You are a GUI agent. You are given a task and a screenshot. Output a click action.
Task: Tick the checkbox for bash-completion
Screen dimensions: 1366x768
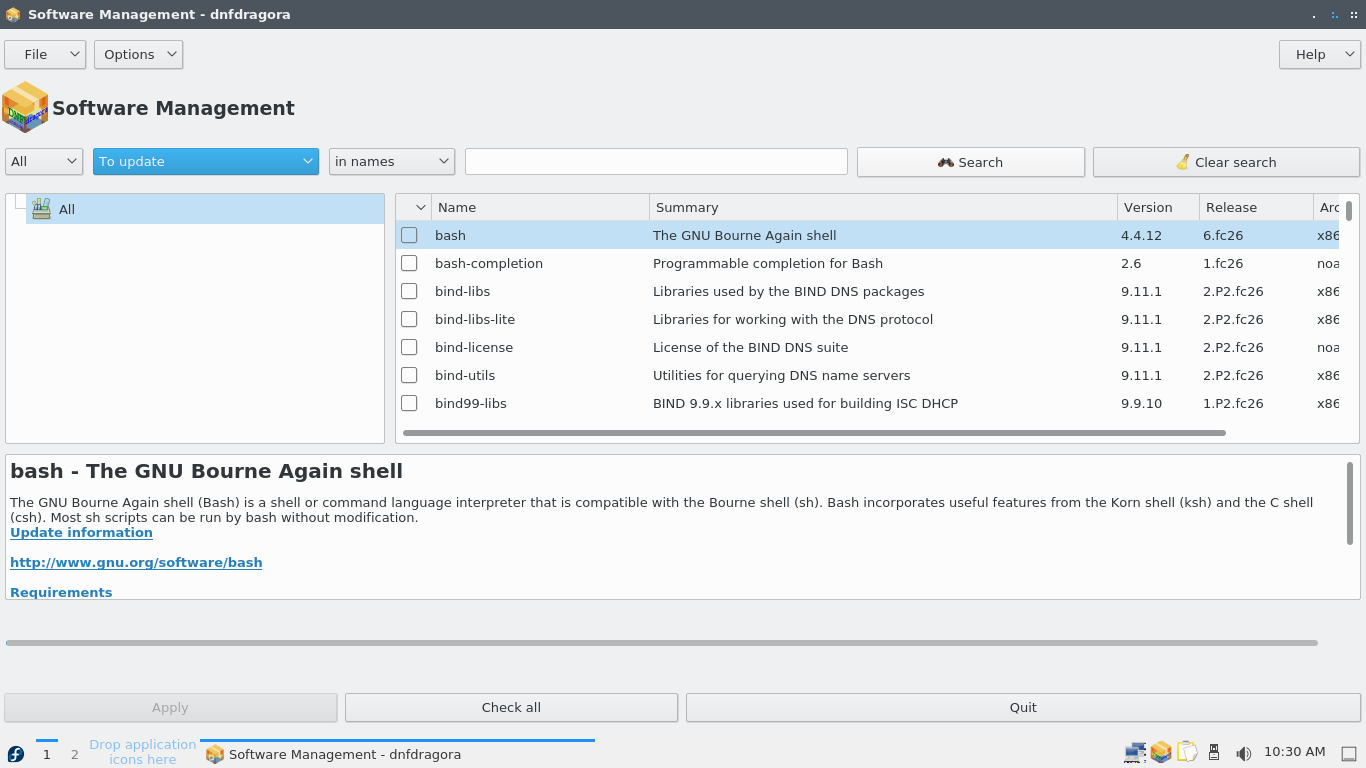409,263
